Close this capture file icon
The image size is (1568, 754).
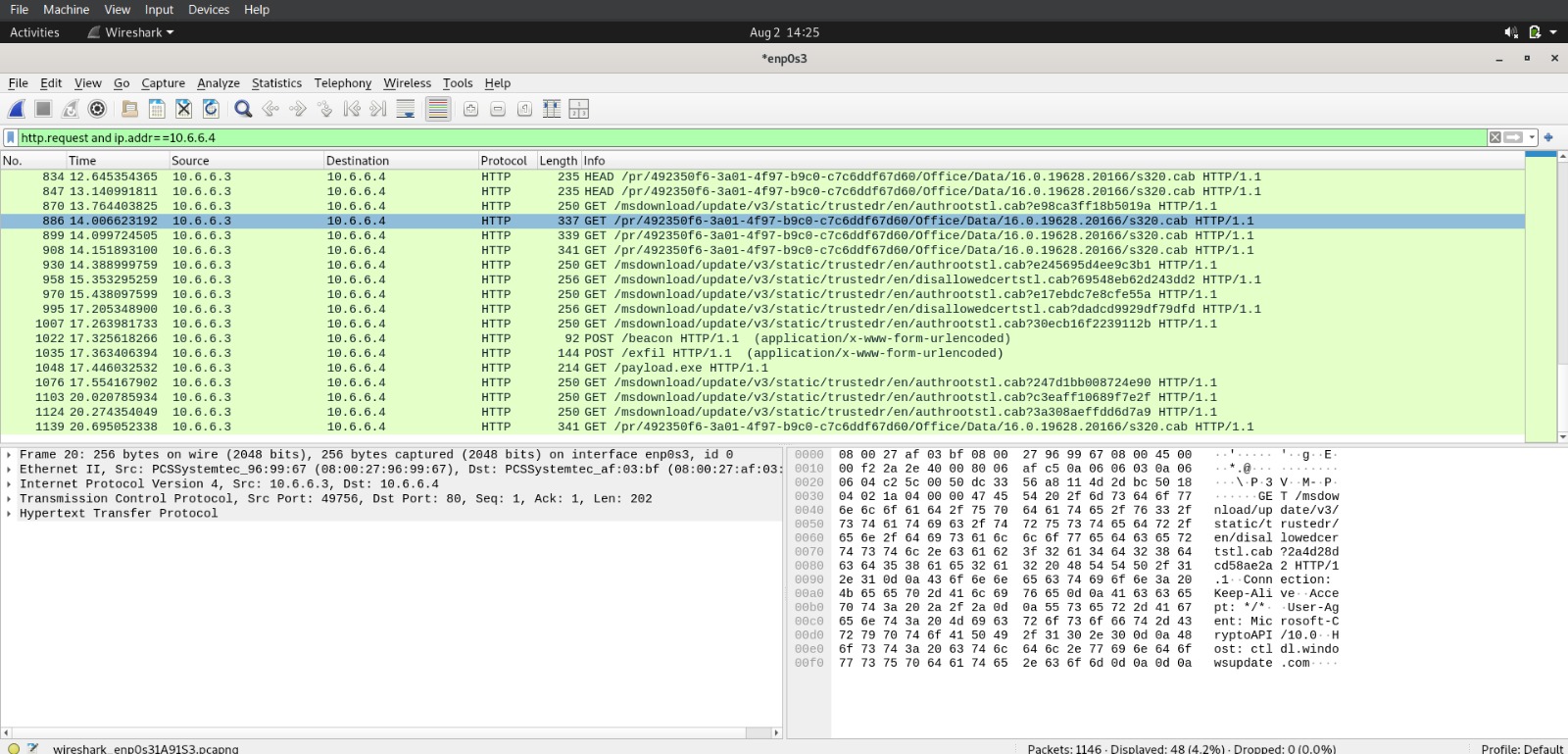183,109
